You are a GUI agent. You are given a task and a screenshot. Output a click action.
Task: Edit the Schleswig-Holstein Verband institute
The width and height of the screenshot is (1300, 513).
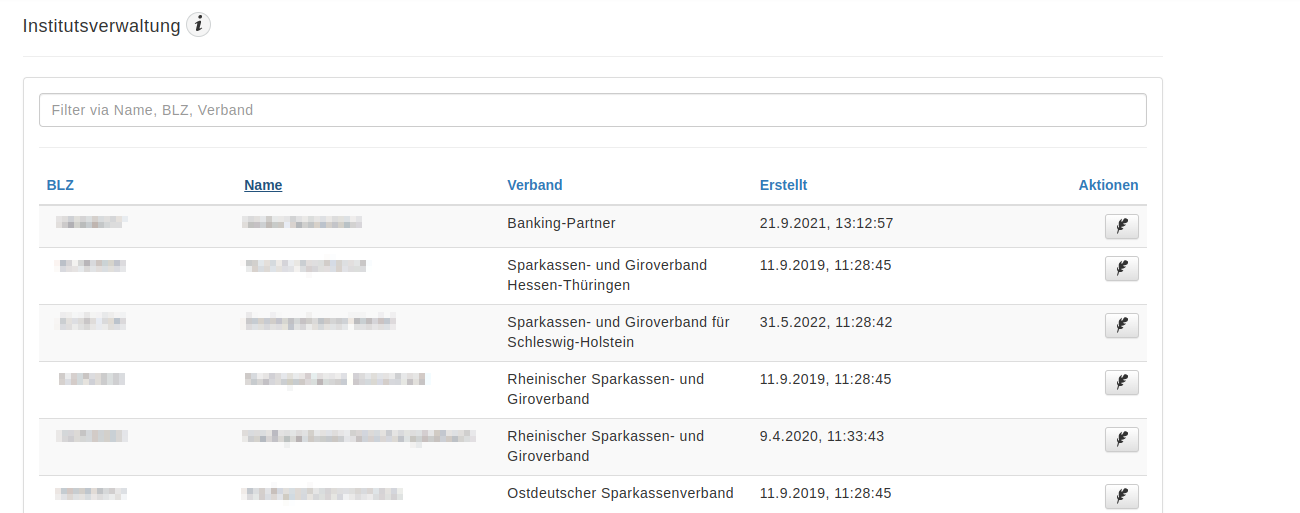coord(1121,326)
